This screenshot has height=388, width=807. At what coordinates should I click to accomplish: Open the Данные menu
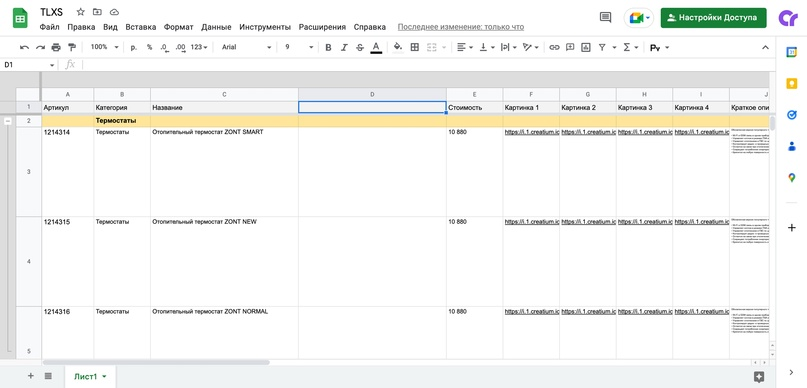tap(216, 27)
